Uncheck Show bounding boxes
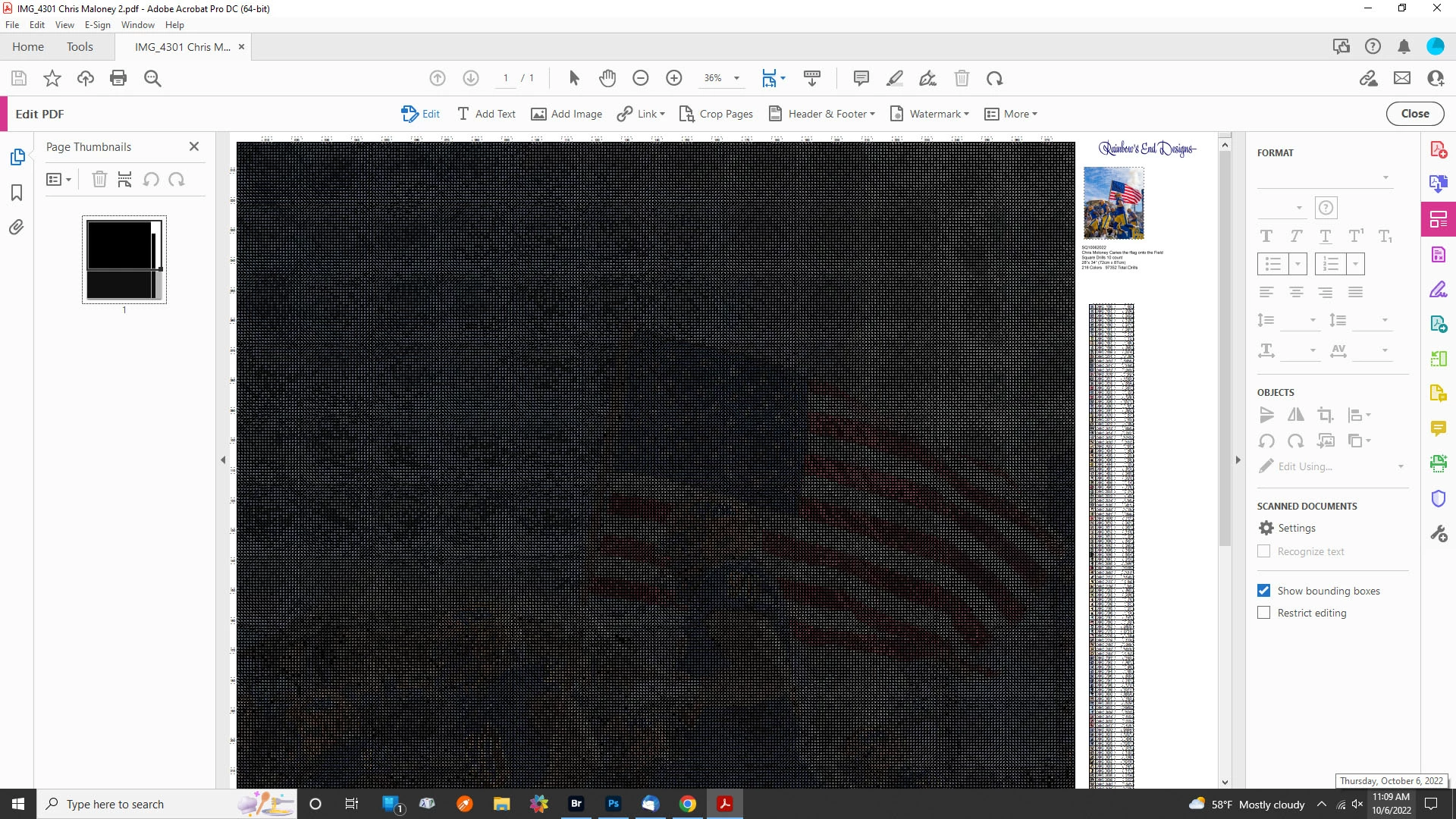 point(1263,591)
